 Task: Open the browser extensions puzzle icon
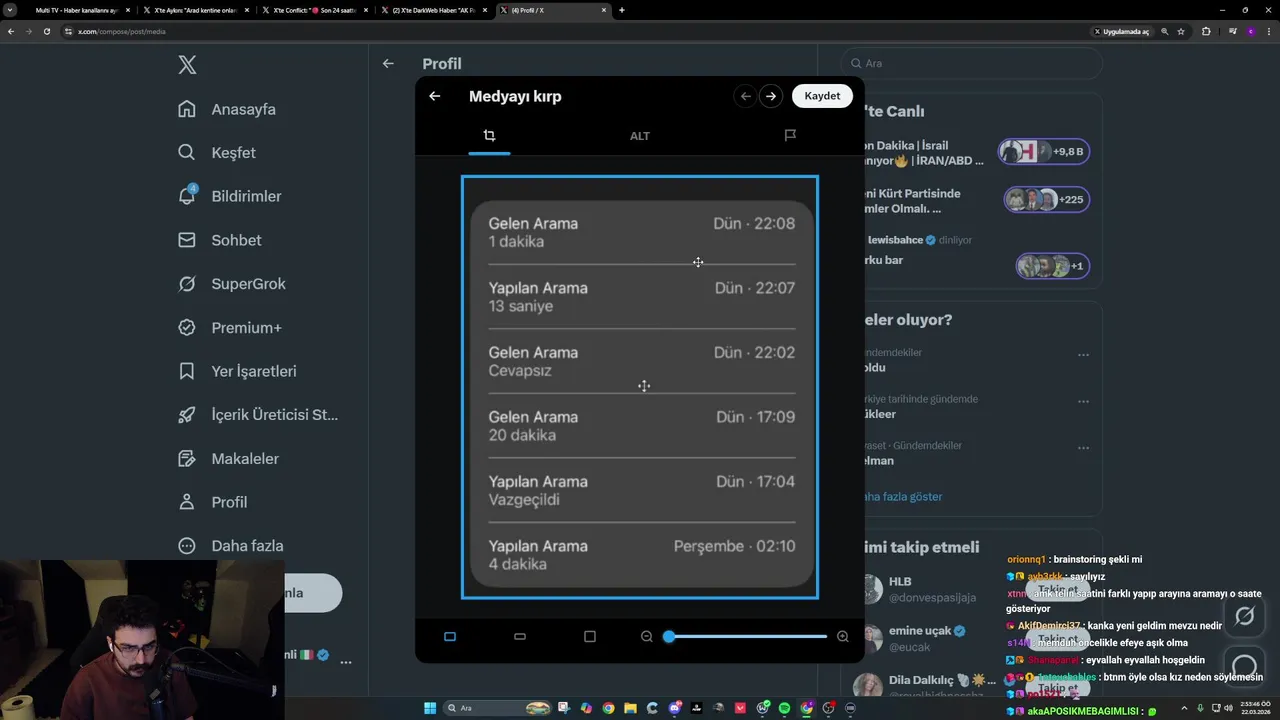point(1206,31)
